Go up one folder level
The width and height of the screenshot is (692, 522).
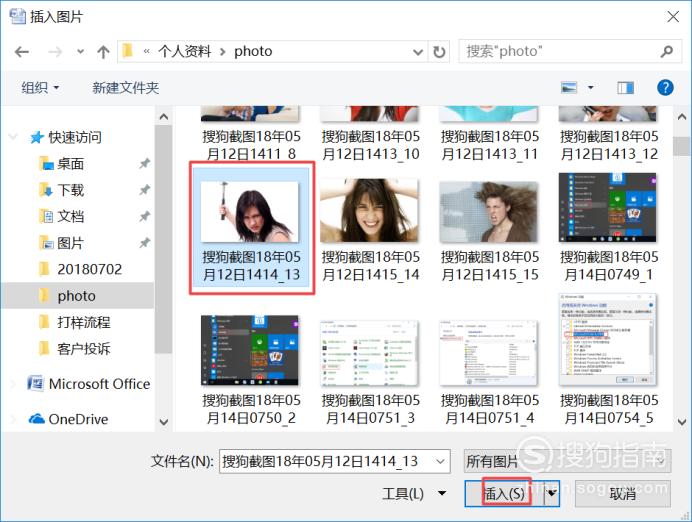103,52
